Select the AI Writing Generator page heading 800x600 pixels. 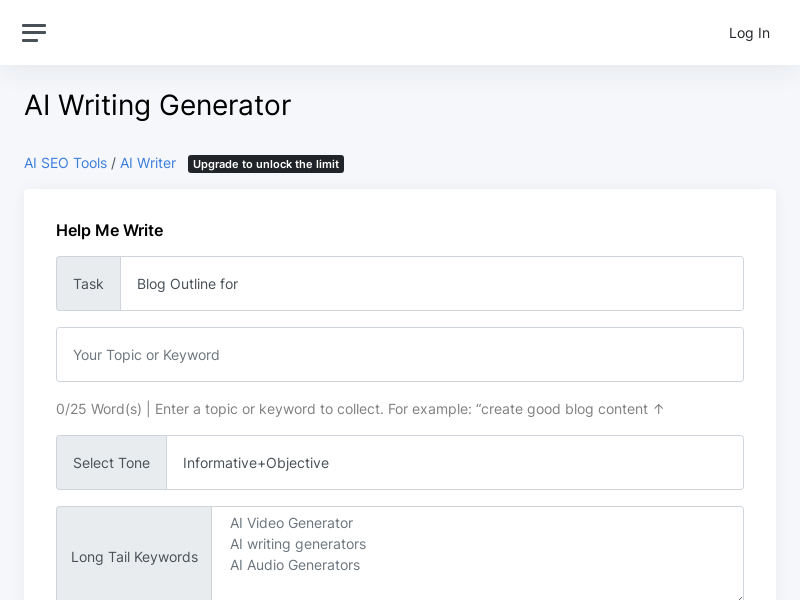point(157,105)
